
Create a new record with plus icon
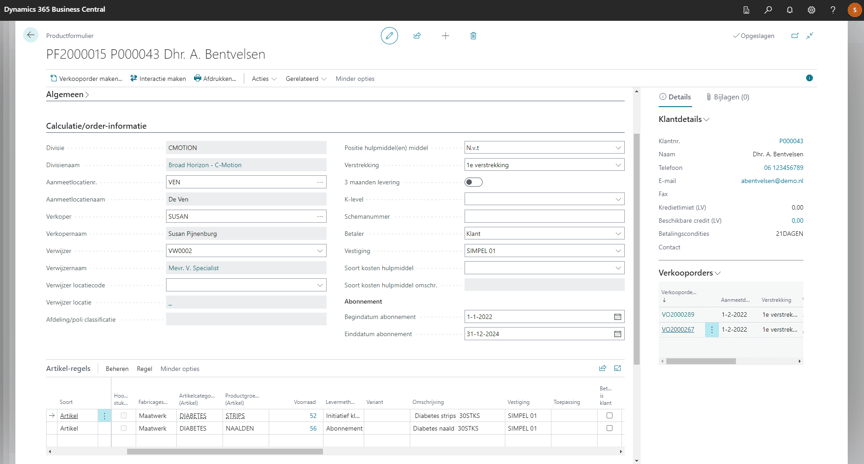coord(445,36)
